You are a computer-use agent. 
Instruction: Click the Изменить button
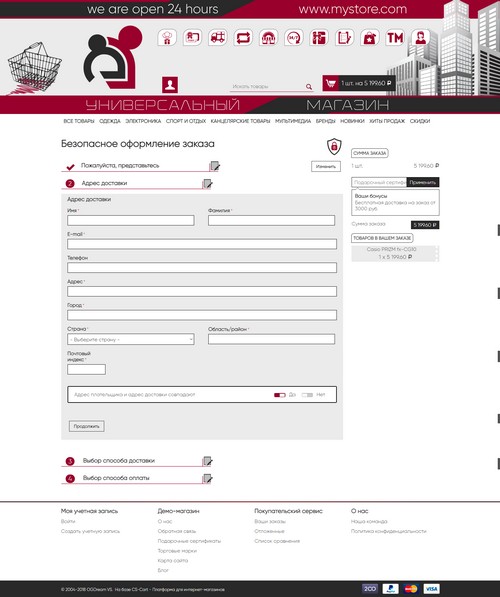(x=326, y=166)
